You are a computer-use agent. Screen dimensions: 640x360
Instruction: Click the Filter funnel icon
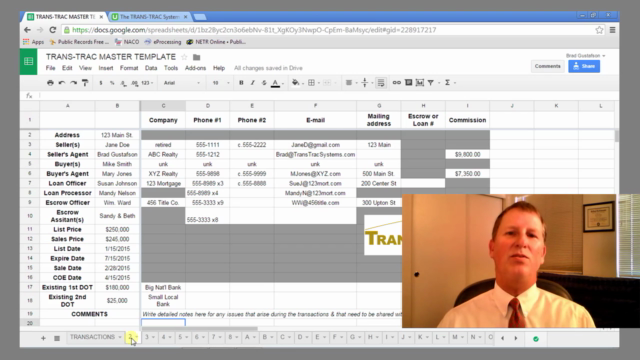pos(431,83)
